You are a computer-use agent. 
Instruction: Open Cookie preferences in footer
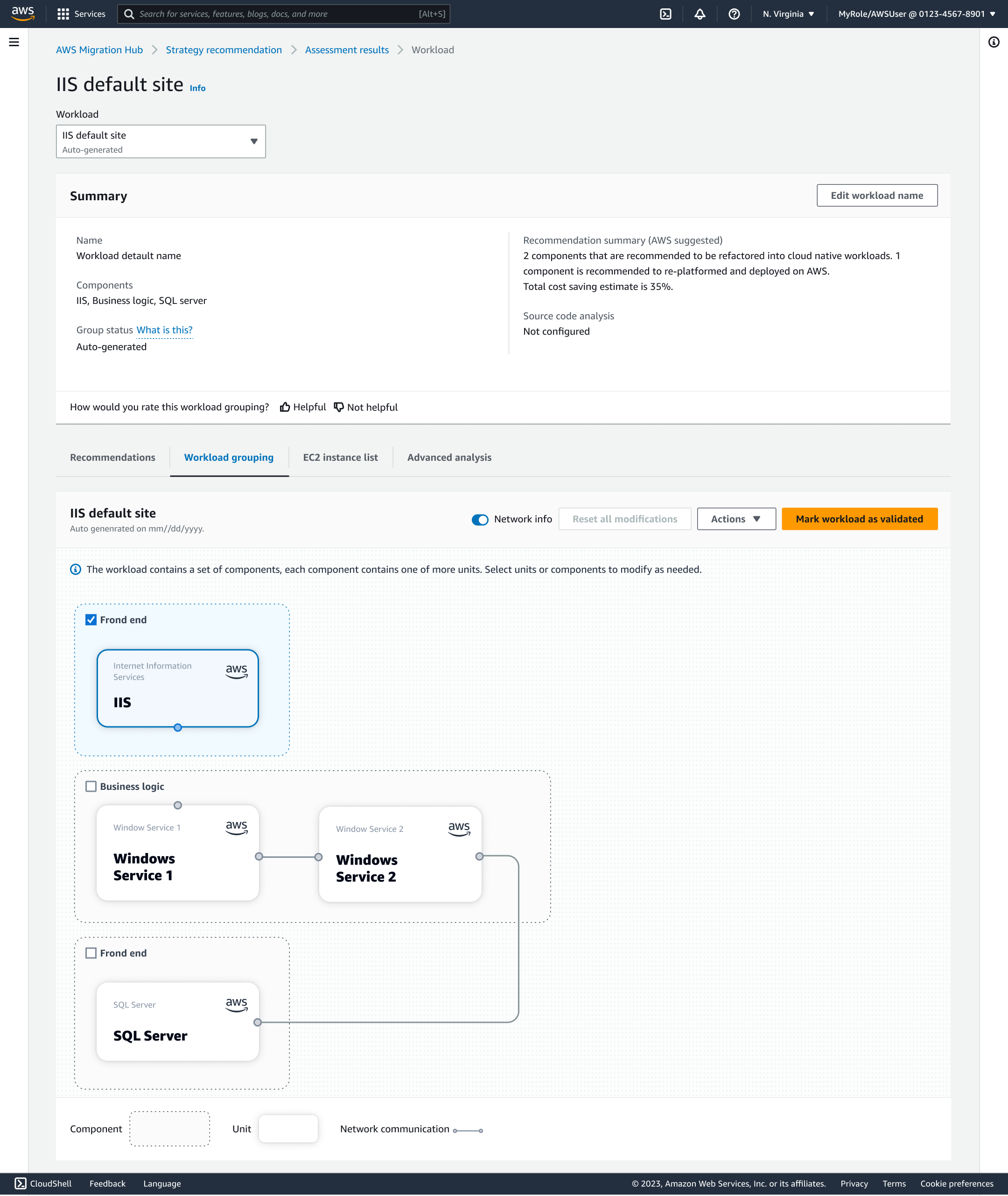pos(957,1183)
